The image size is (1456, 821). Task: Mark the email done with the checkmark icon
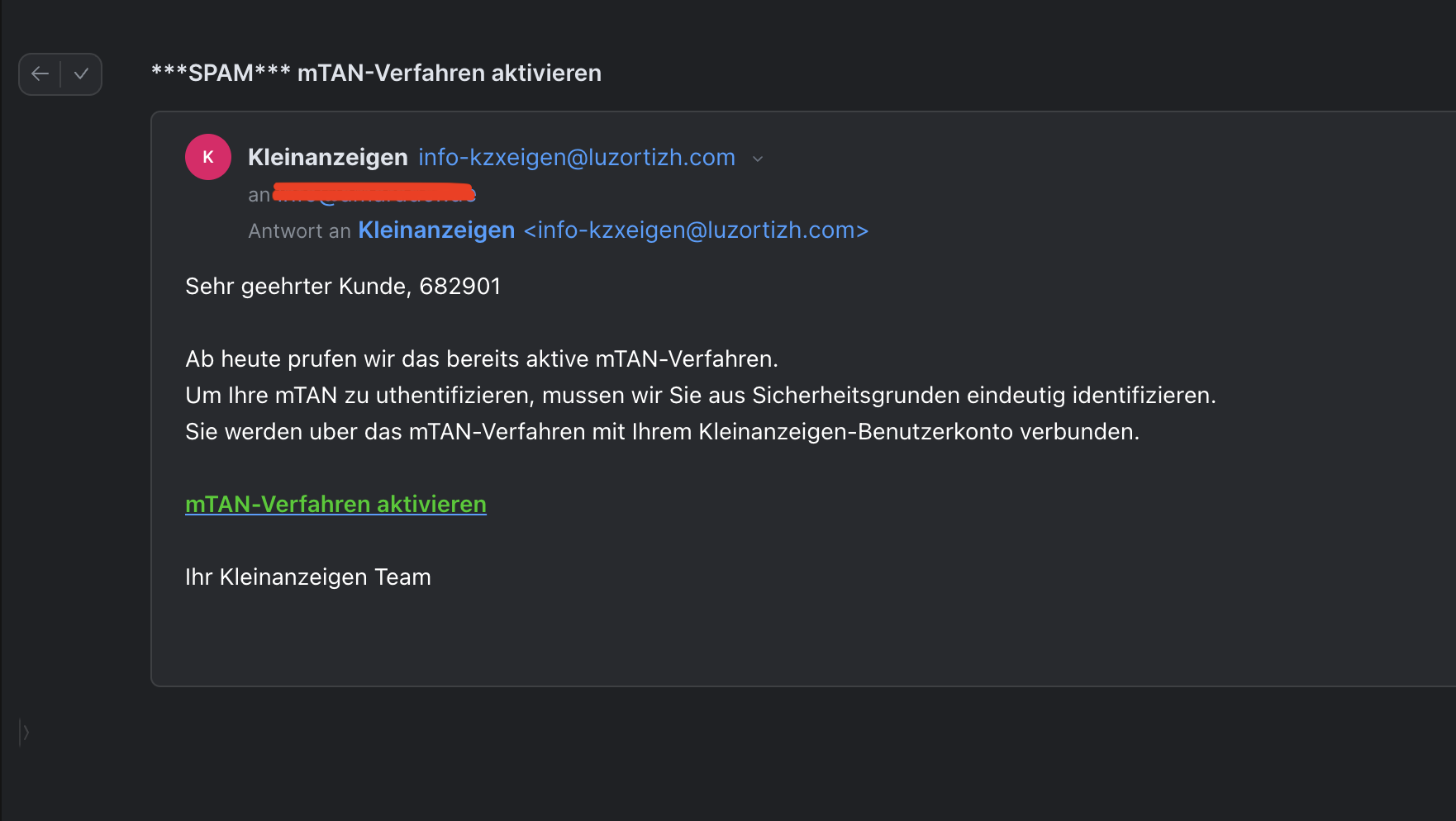[x=81, y=74]
